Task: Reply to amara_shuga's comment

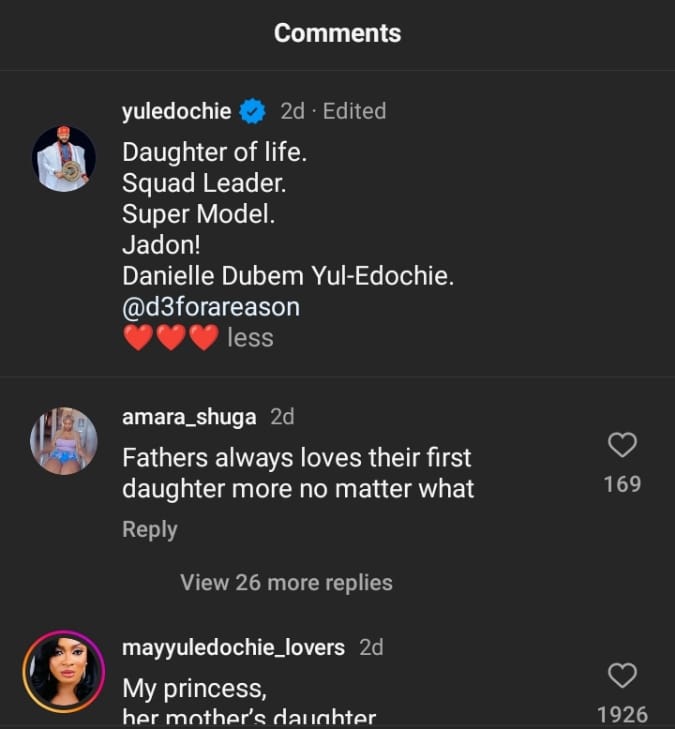Action: click(149, 530)
